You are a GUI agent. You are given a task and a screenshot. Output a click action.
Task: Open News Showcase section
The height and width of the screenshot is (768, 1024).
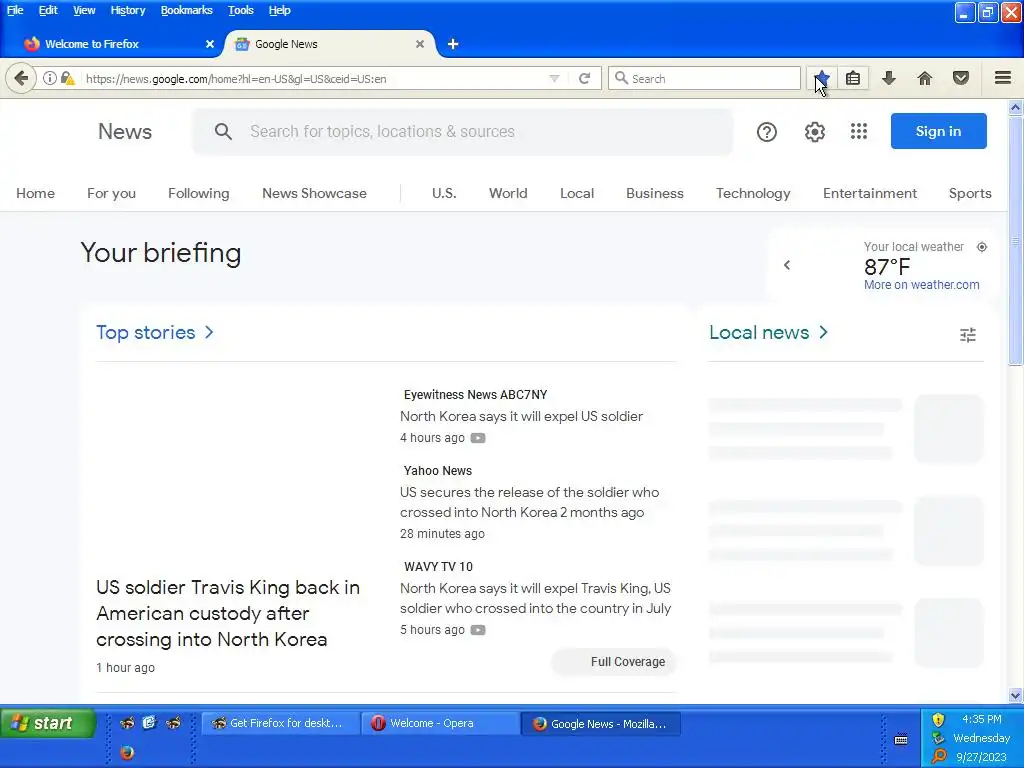click(314, 193)
